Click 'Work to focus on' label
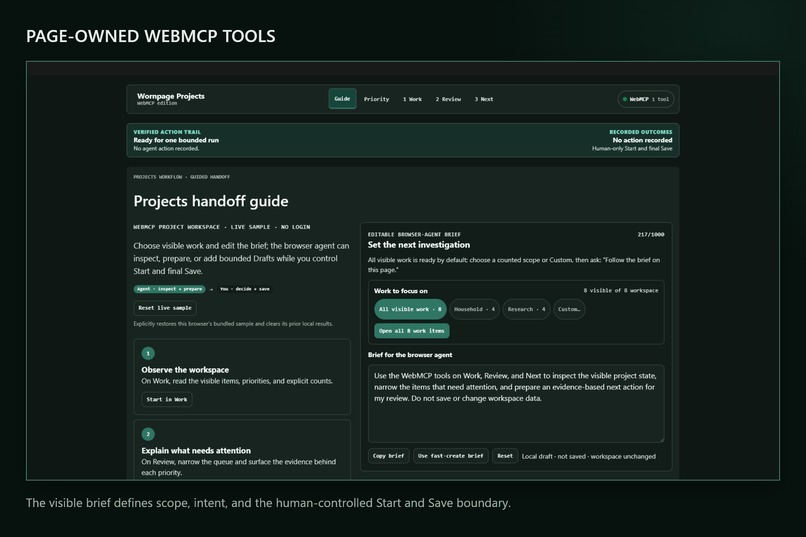 tap(400, 291)
